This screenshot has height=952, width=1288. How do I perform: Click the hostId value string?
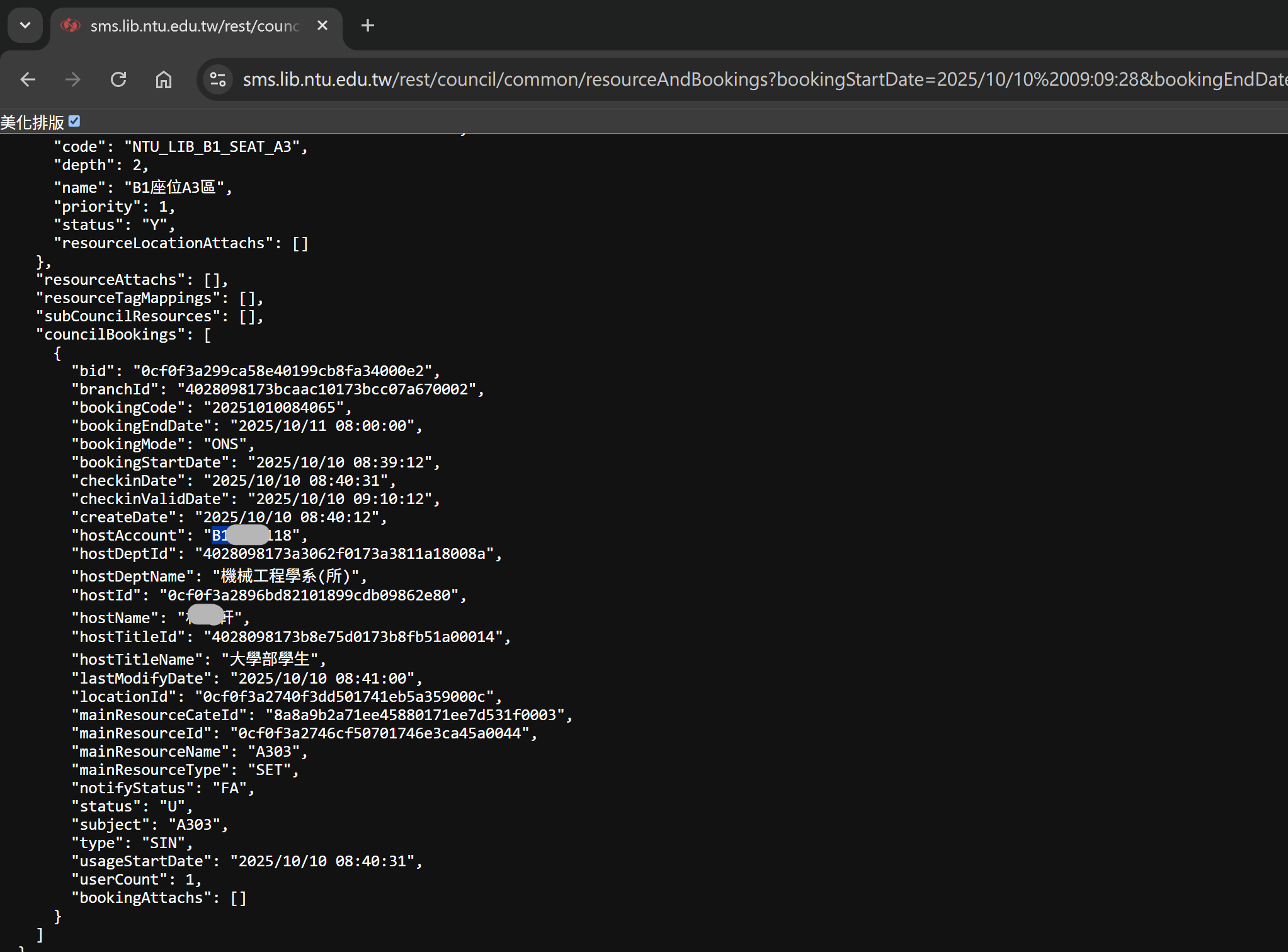309,595
